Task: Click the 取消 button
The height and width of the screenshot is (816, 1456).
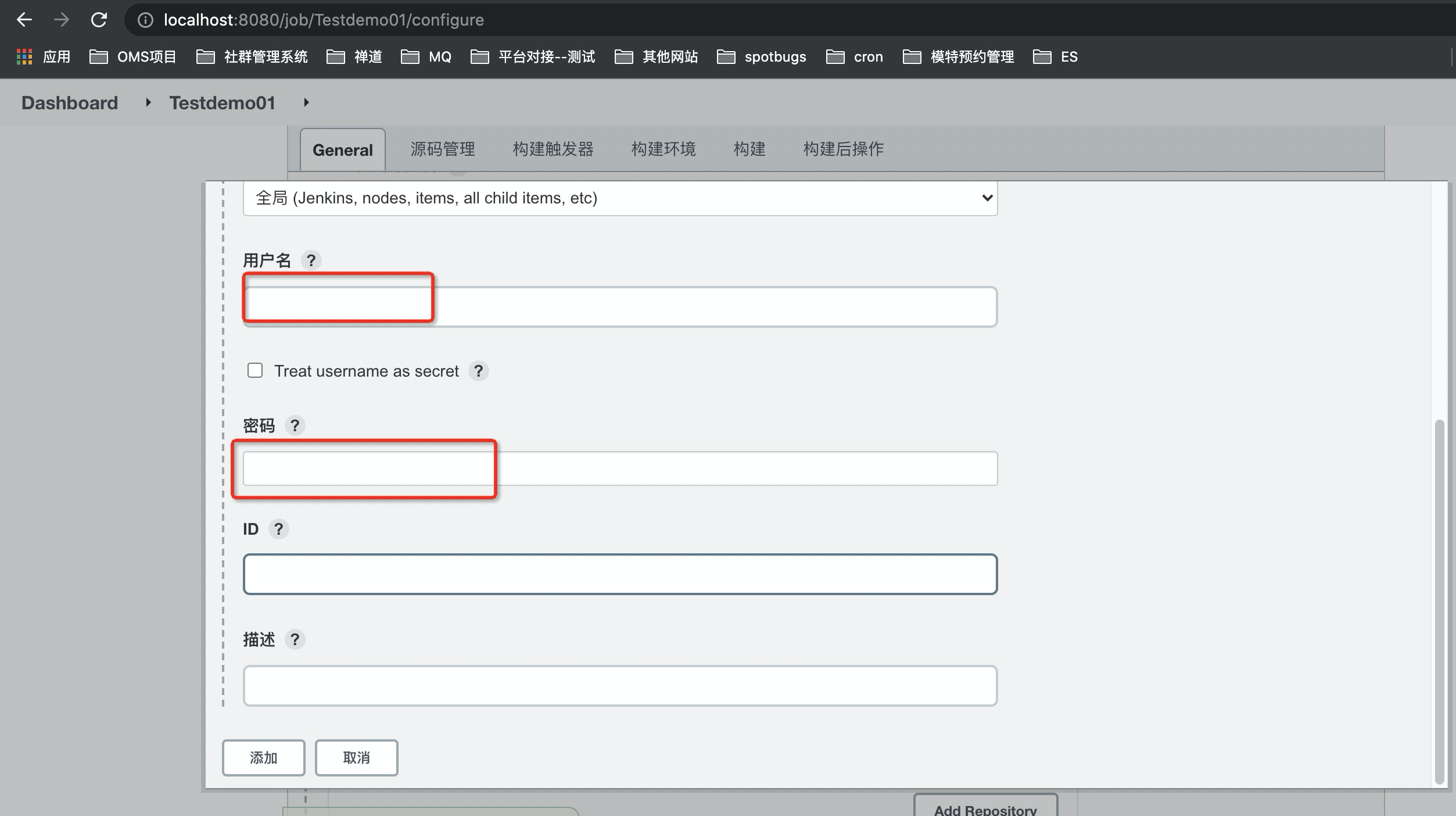Action: point(356,757)
